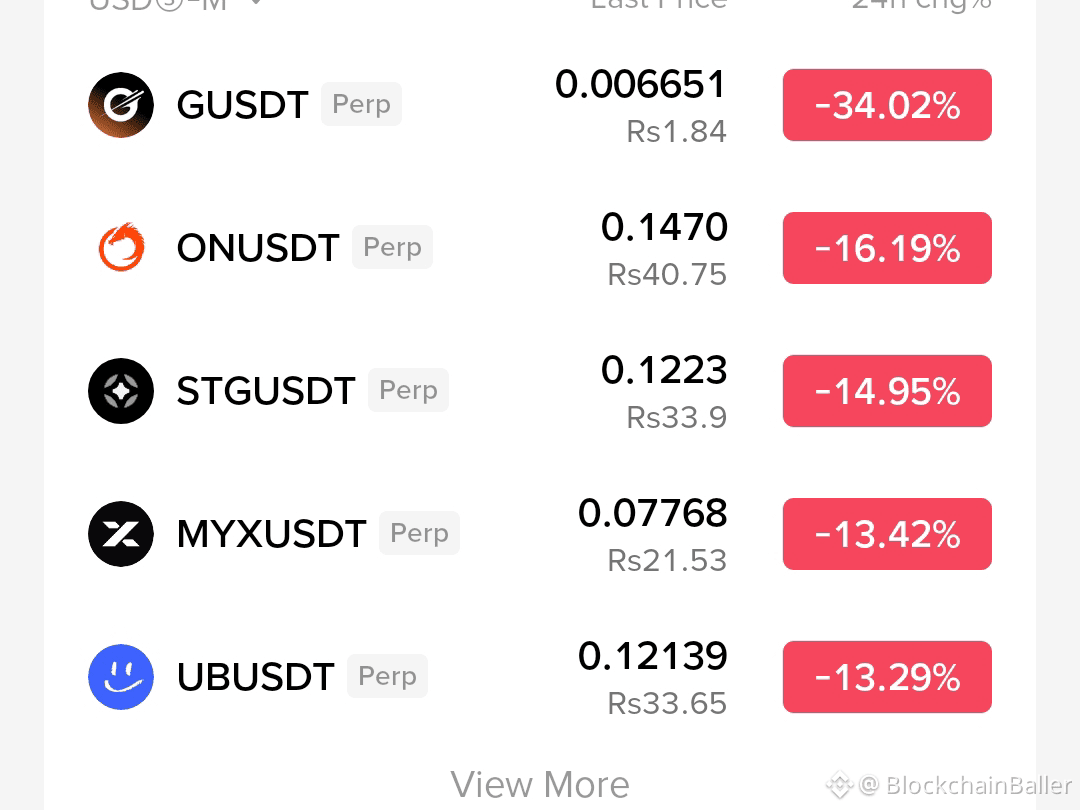The image size is (1080, 810).
Task: Tap the UBUSDT blue smiley logo
Action: pyautogui.click(x=121, y=676)
